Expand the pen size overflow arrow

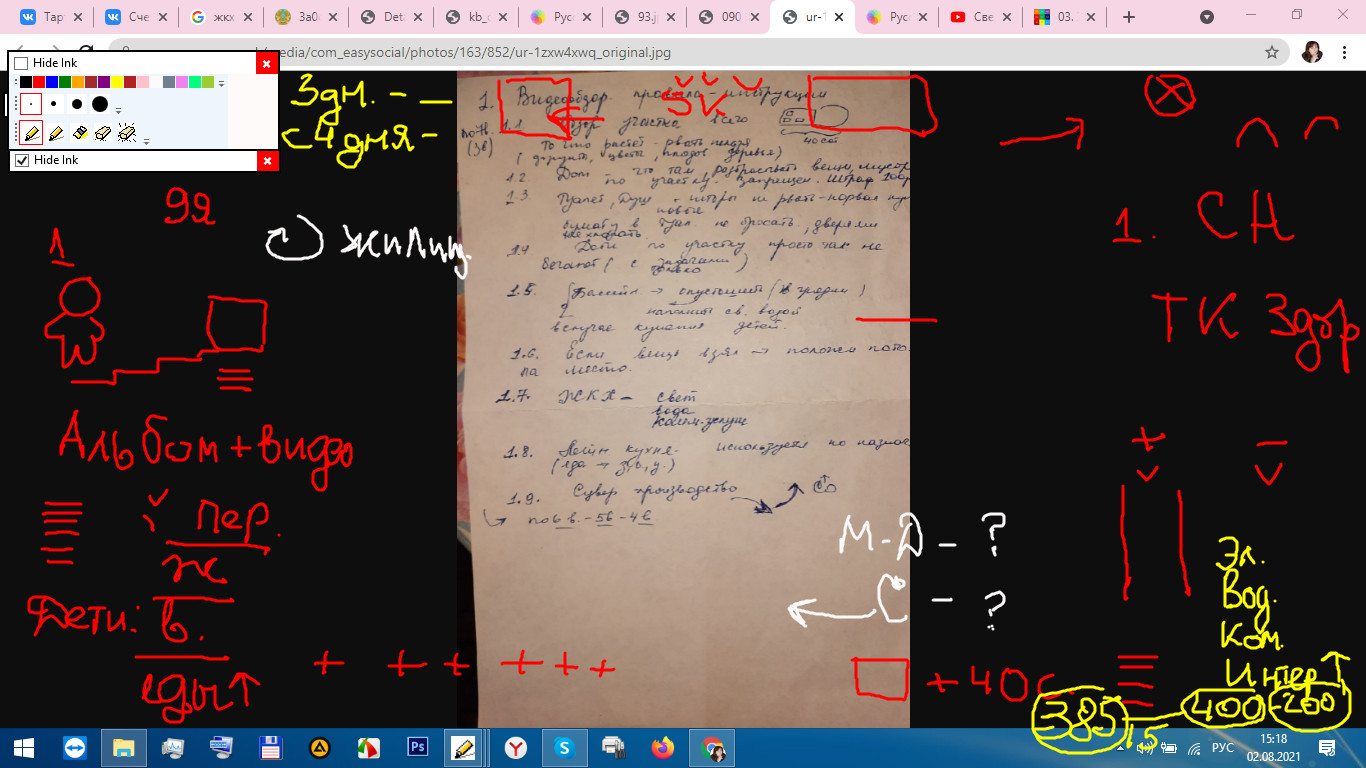(118, 110)
